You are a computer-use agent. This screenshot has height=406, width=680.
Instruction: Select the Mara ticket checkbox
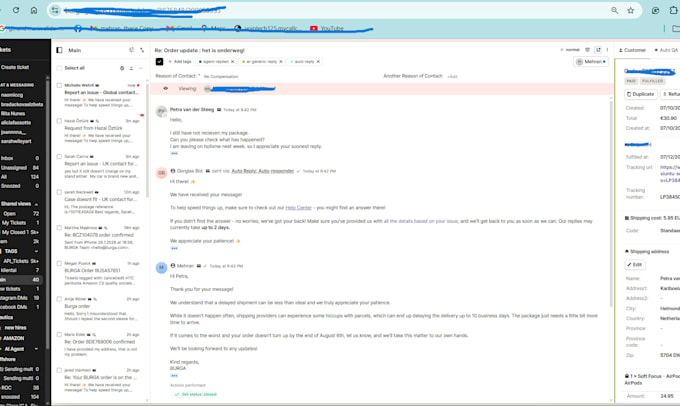59,334
